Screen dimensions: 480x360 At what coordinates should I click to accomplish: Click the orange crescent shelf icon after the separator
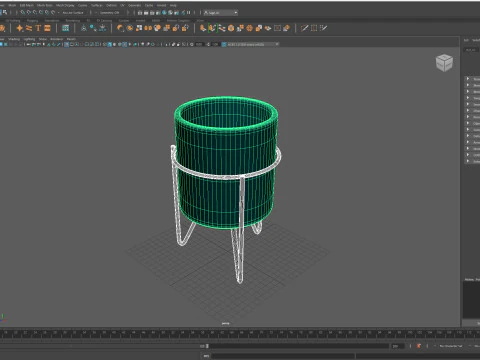[120, 28]
